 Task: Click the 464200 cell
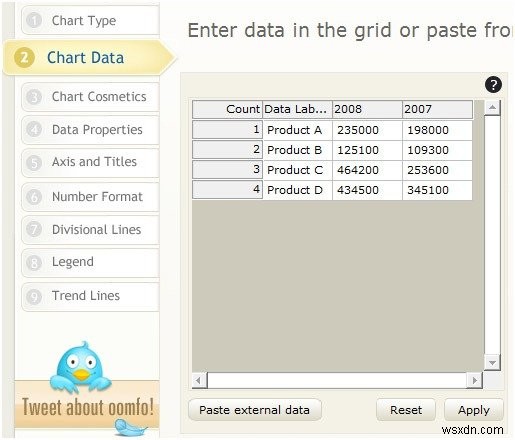(367, 170)
